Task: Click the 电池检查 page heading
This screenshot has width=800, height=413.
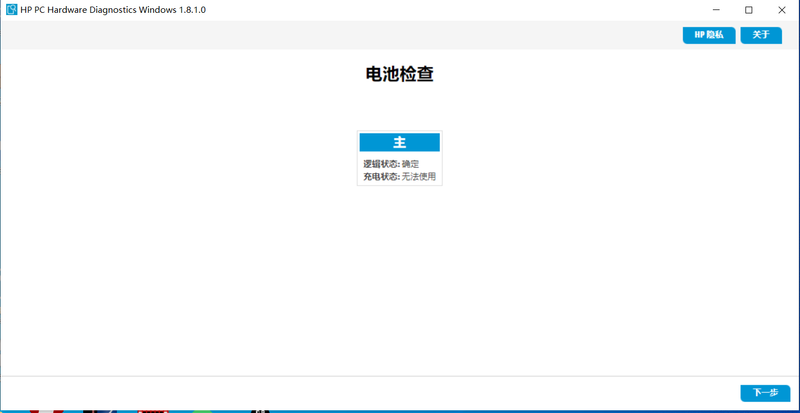Action: pyautogui.click(x=399, y=74)
